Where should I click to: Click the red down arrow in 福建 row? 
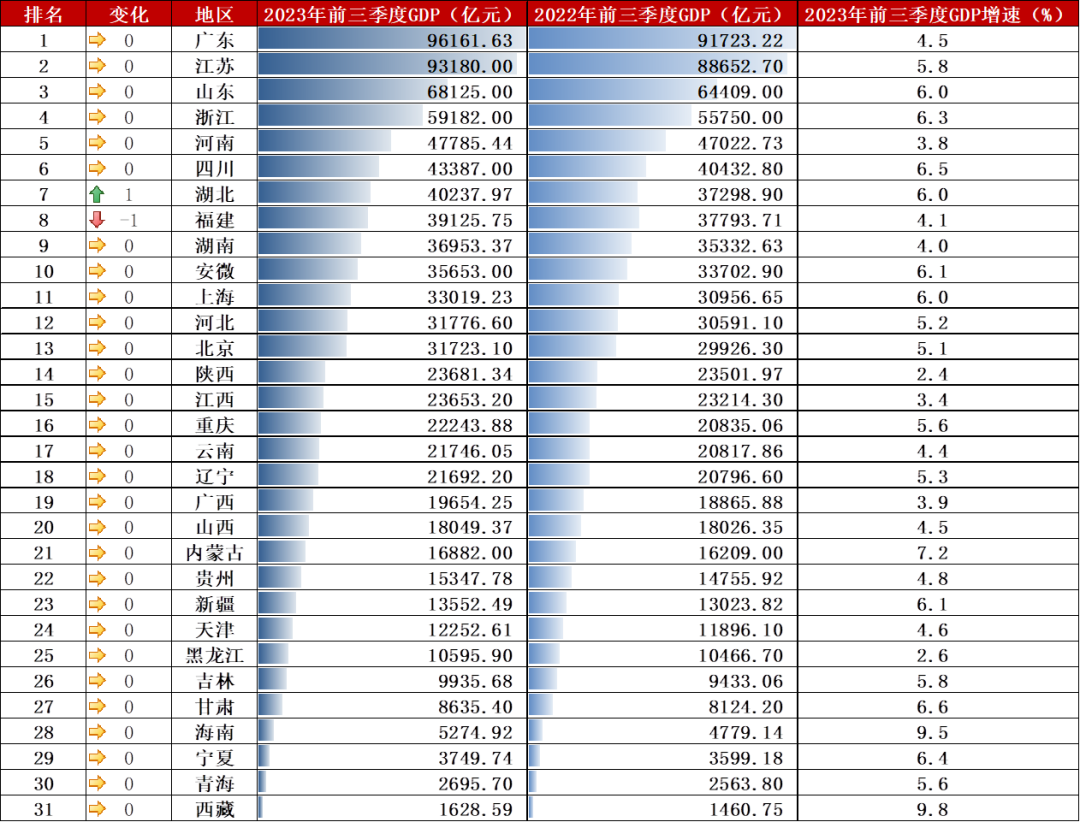(x=97, y=220)
